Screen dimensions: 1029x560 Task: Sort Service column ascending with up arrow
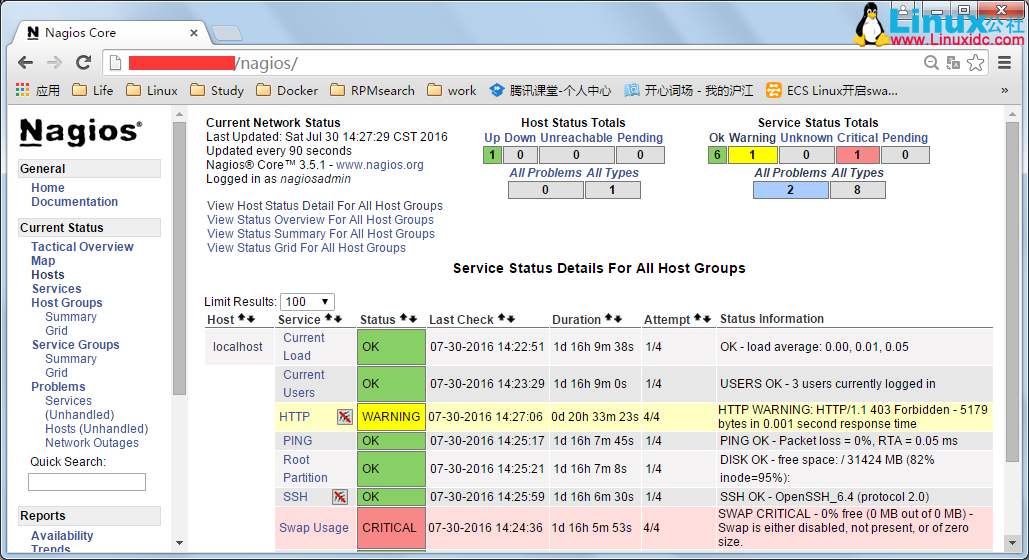[x=329, y=318]
